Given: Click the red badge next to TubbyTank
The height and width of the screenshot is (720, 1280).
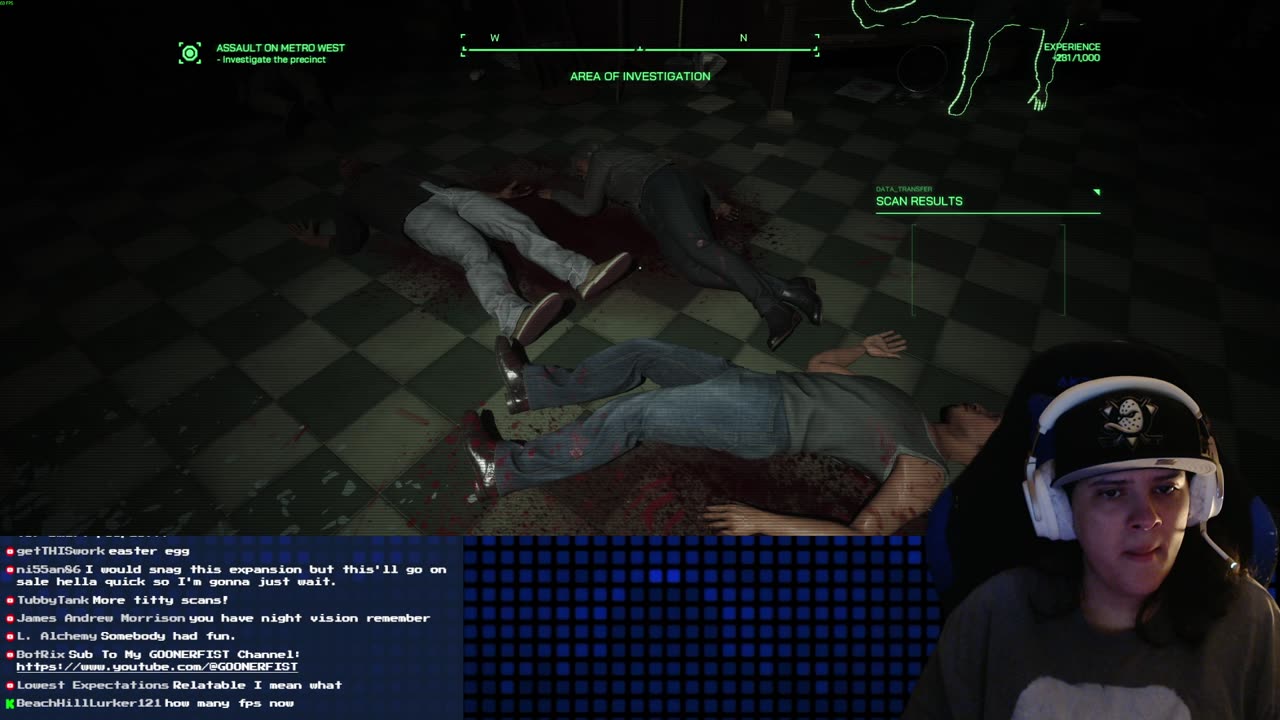Looking at the screenshot, I should pyautogui.click(x=10, y=600).
